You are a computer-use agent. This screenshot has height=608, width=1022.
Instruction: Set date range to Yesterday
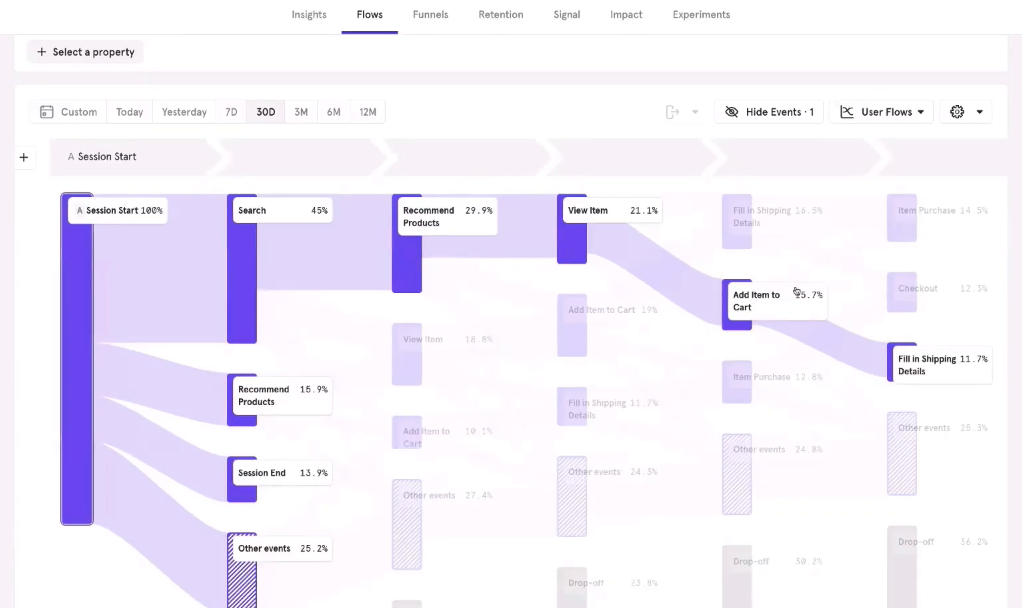[x=184, y=112]
